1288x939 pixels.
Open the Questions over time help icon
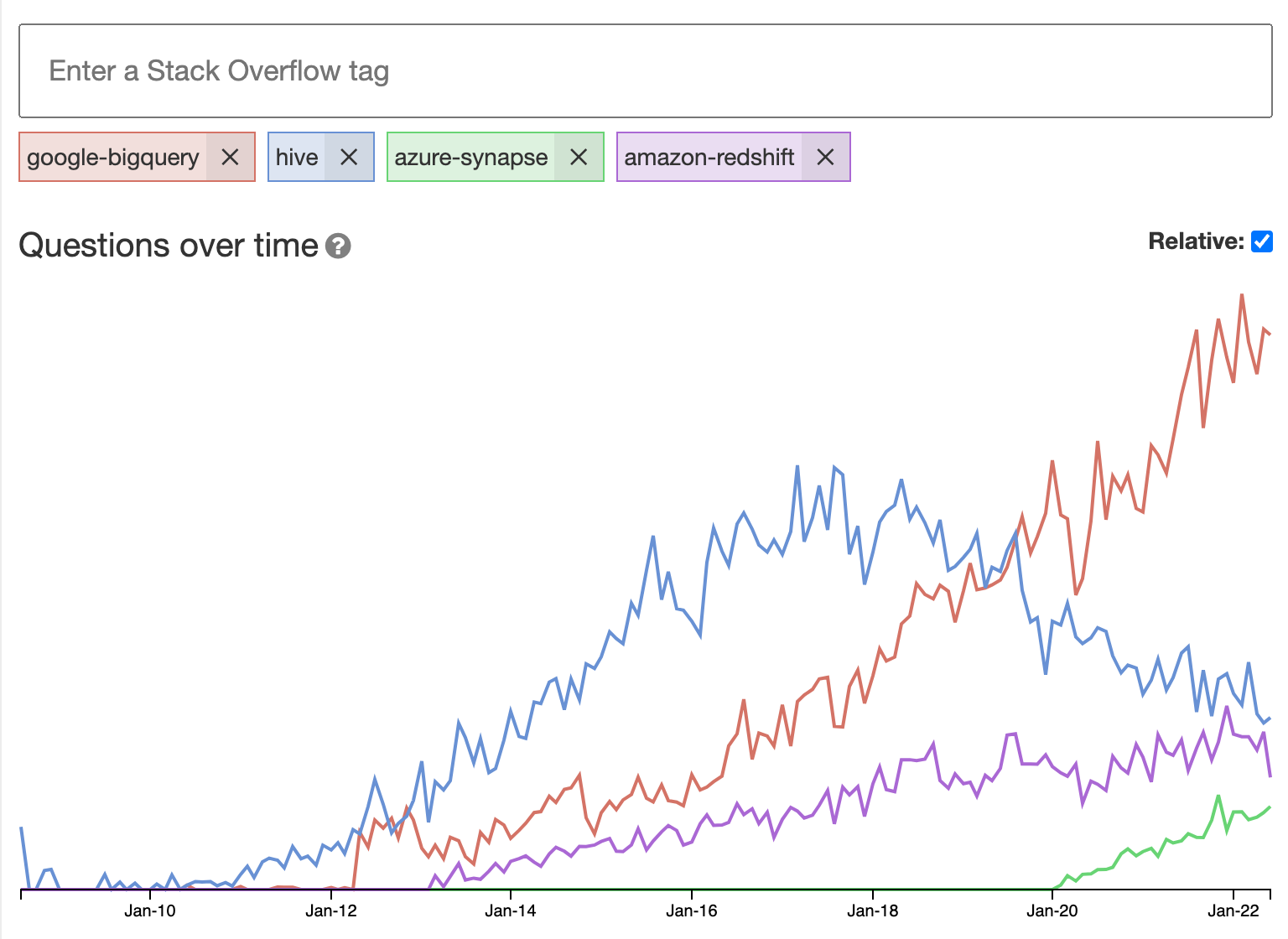[338, 246]
